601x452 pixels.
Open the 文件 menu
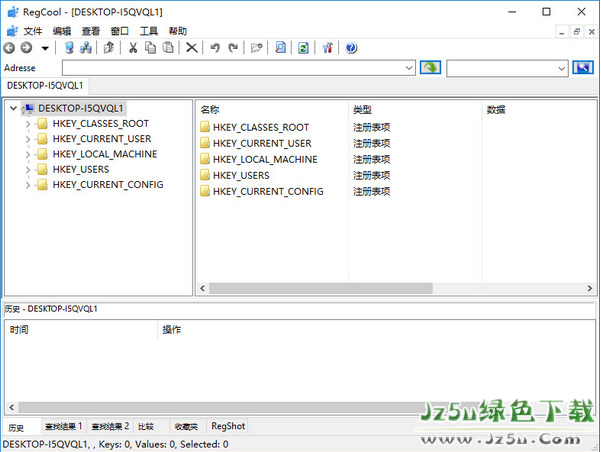(33, 31)
